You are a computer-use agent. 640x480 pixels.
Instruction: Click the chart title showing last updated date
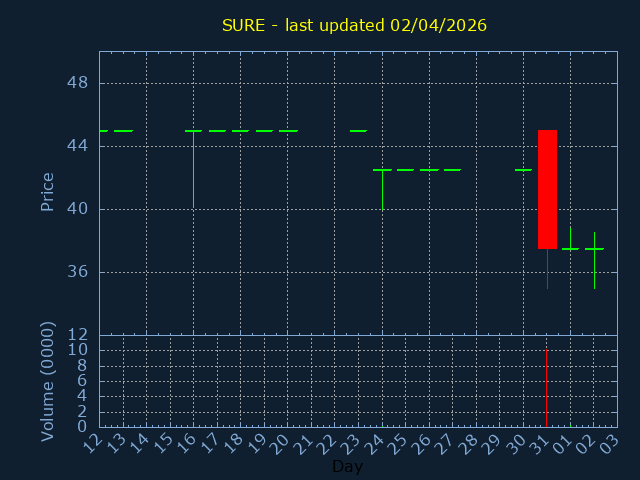[354, 25]
